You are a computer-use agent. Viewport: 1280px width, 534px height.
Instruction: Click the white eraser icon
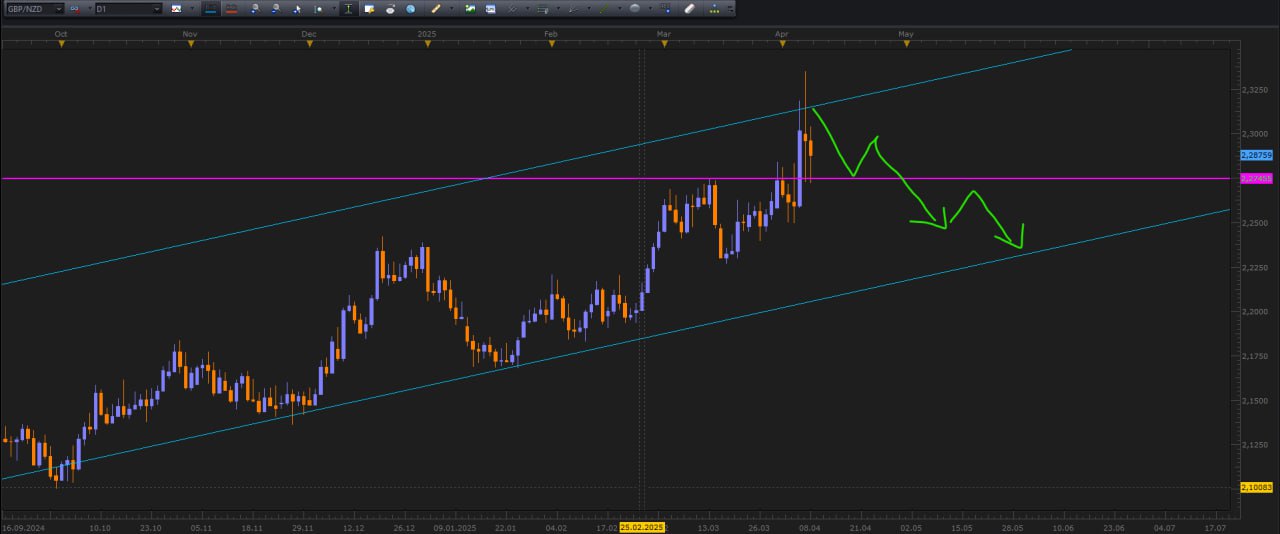[689, 9]
